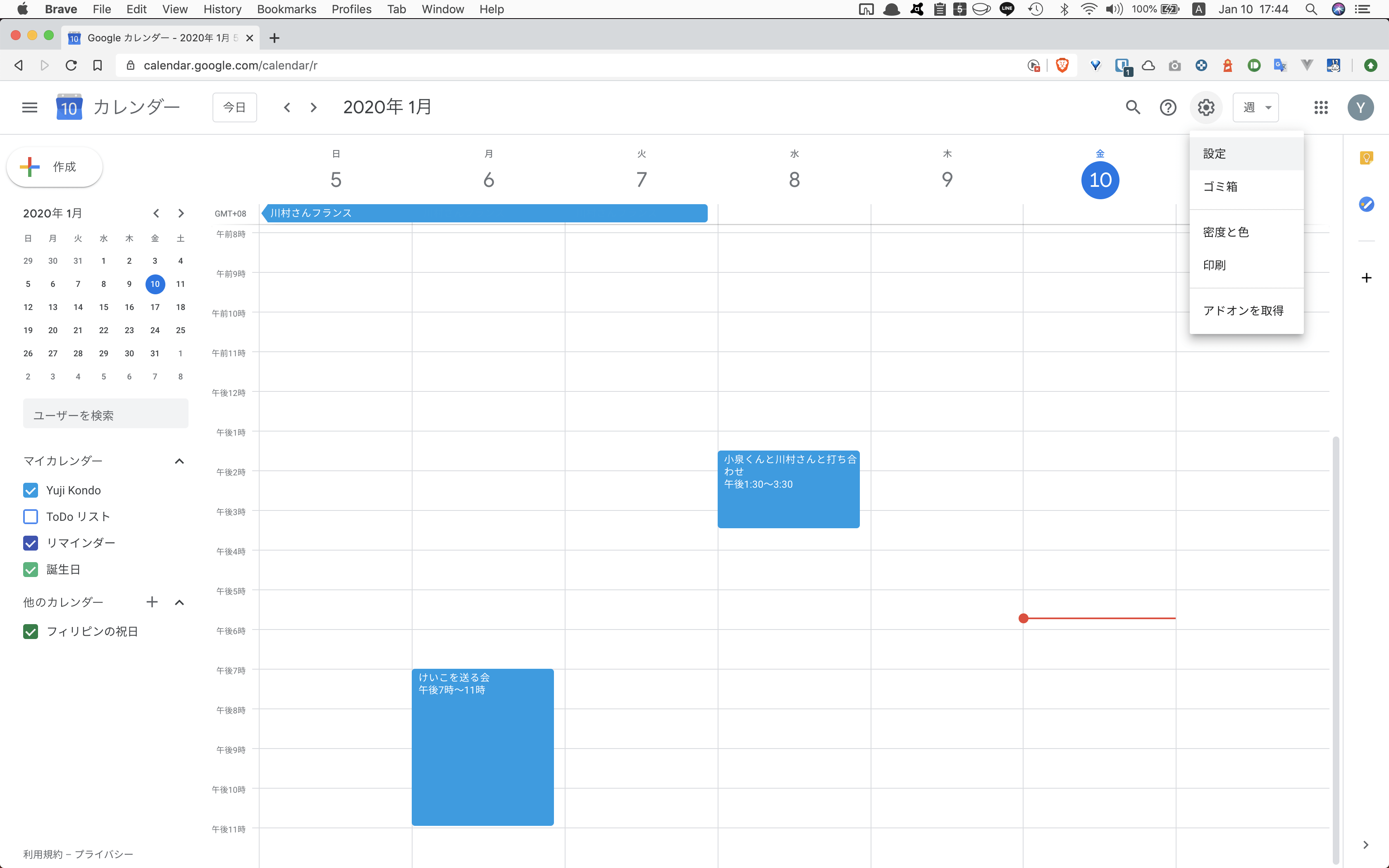Viewport: 1389px width, 868px height.
Task: Open the 週 view dropdown
Action: coord(1255,107)
